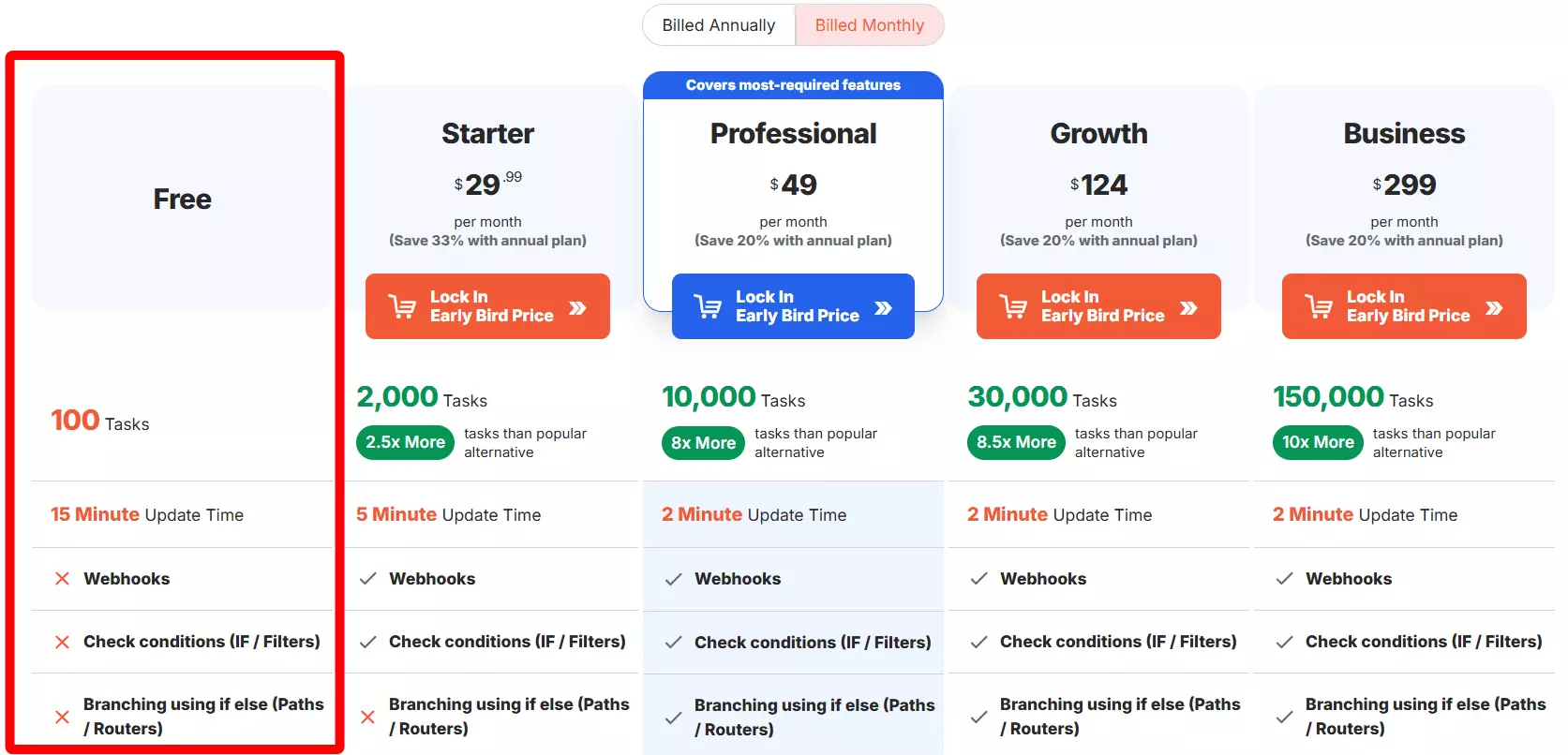Click the checkmark beside Starter plan Webhooks
Viewport: 1568px width, 755px height.
[x=368, y=579]
